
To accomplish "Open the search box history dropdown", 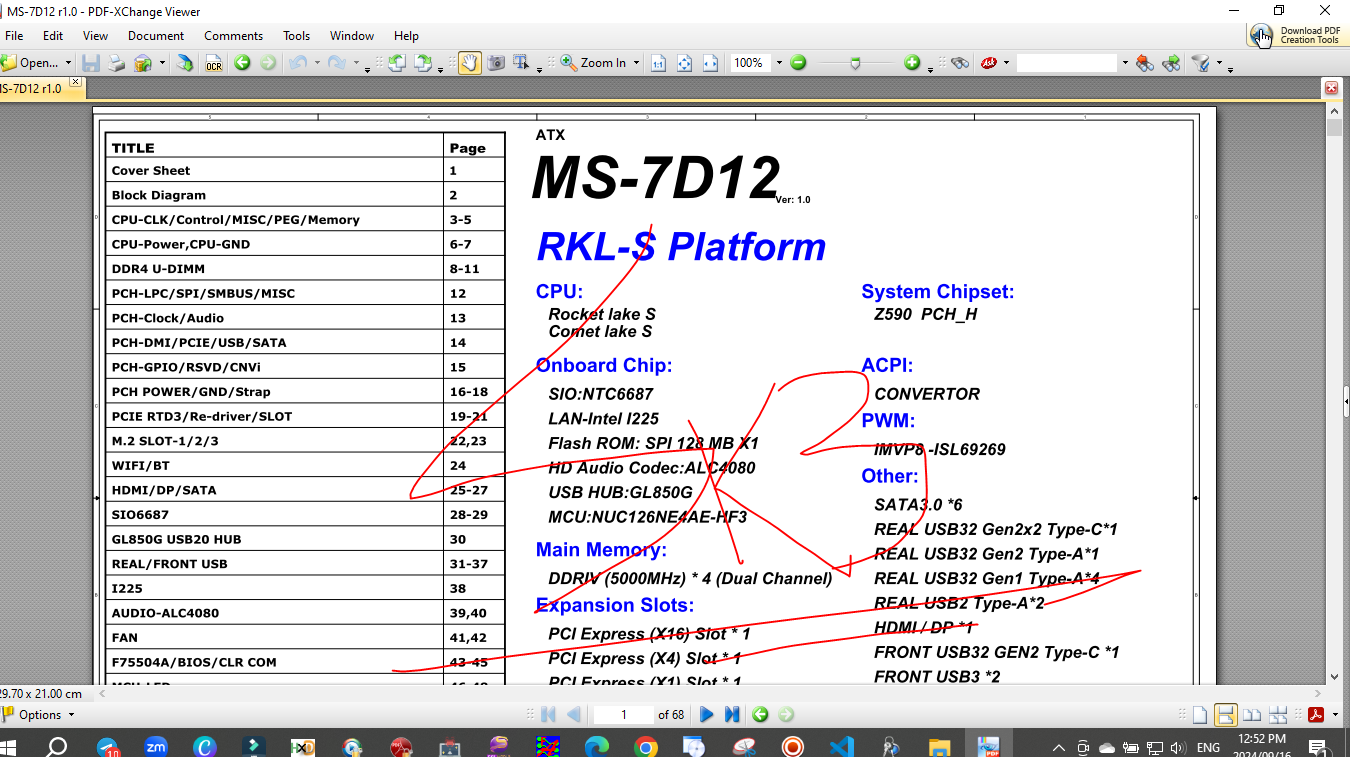I will pos(1124,63).
